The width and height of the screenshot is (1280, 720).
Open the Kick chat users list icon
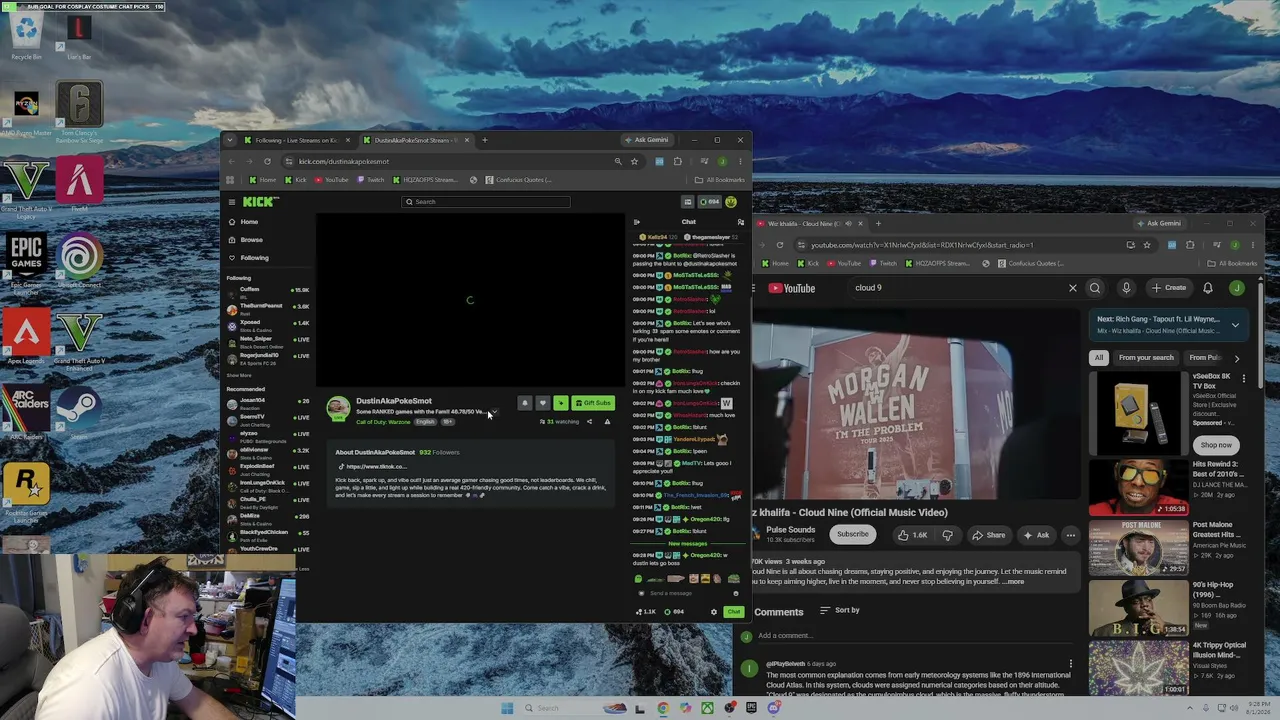point(740,222)
